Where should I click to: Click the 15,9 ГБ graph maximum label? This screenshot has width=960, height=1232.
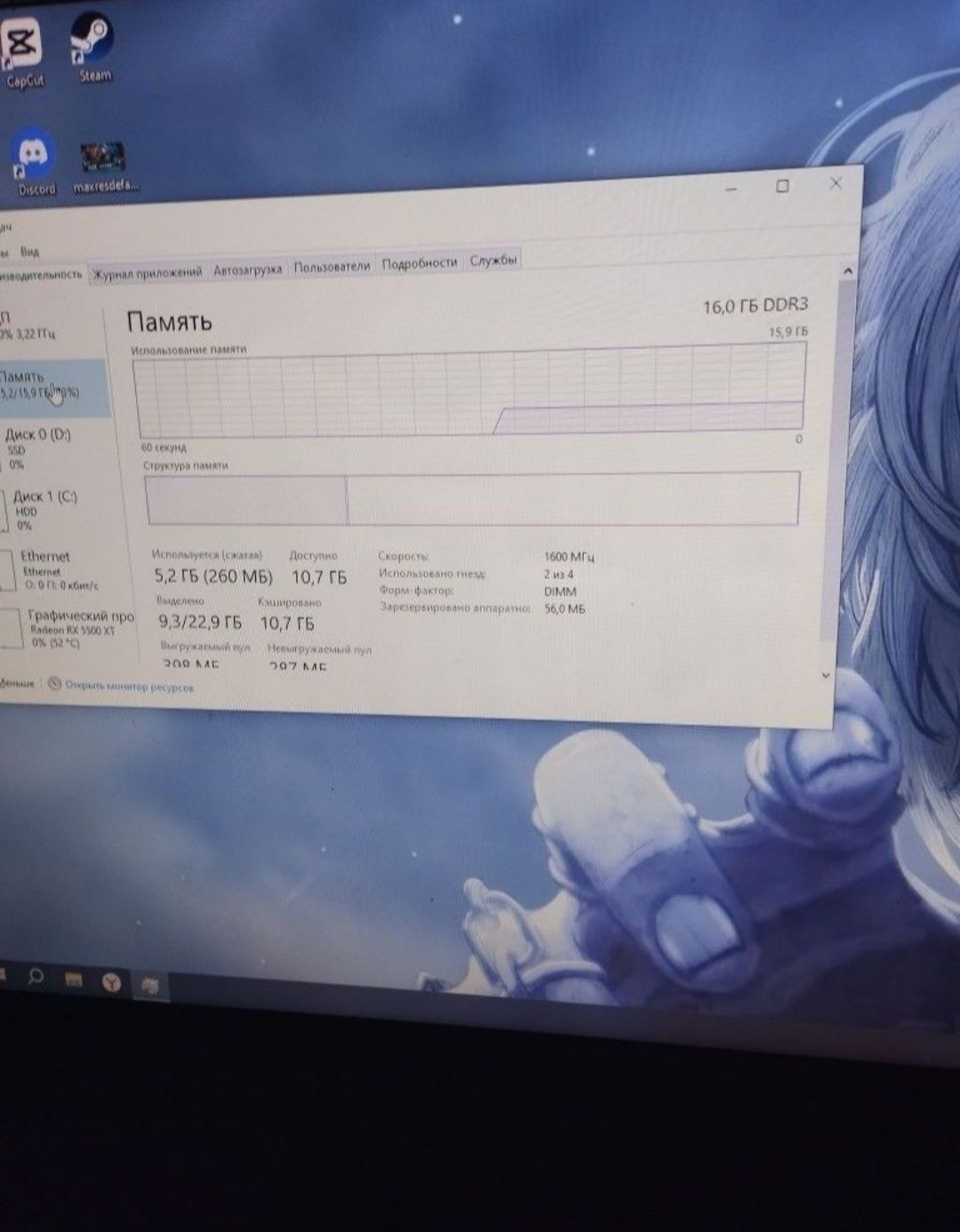[788, 332]
